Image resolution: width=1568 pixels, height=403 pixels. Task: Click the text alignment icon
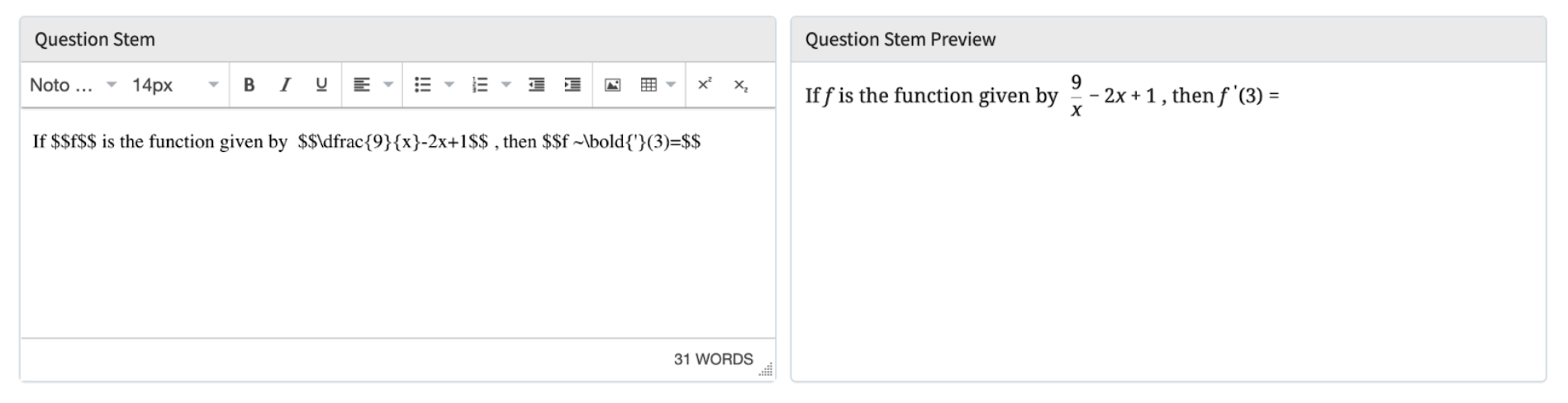(361, 85)
